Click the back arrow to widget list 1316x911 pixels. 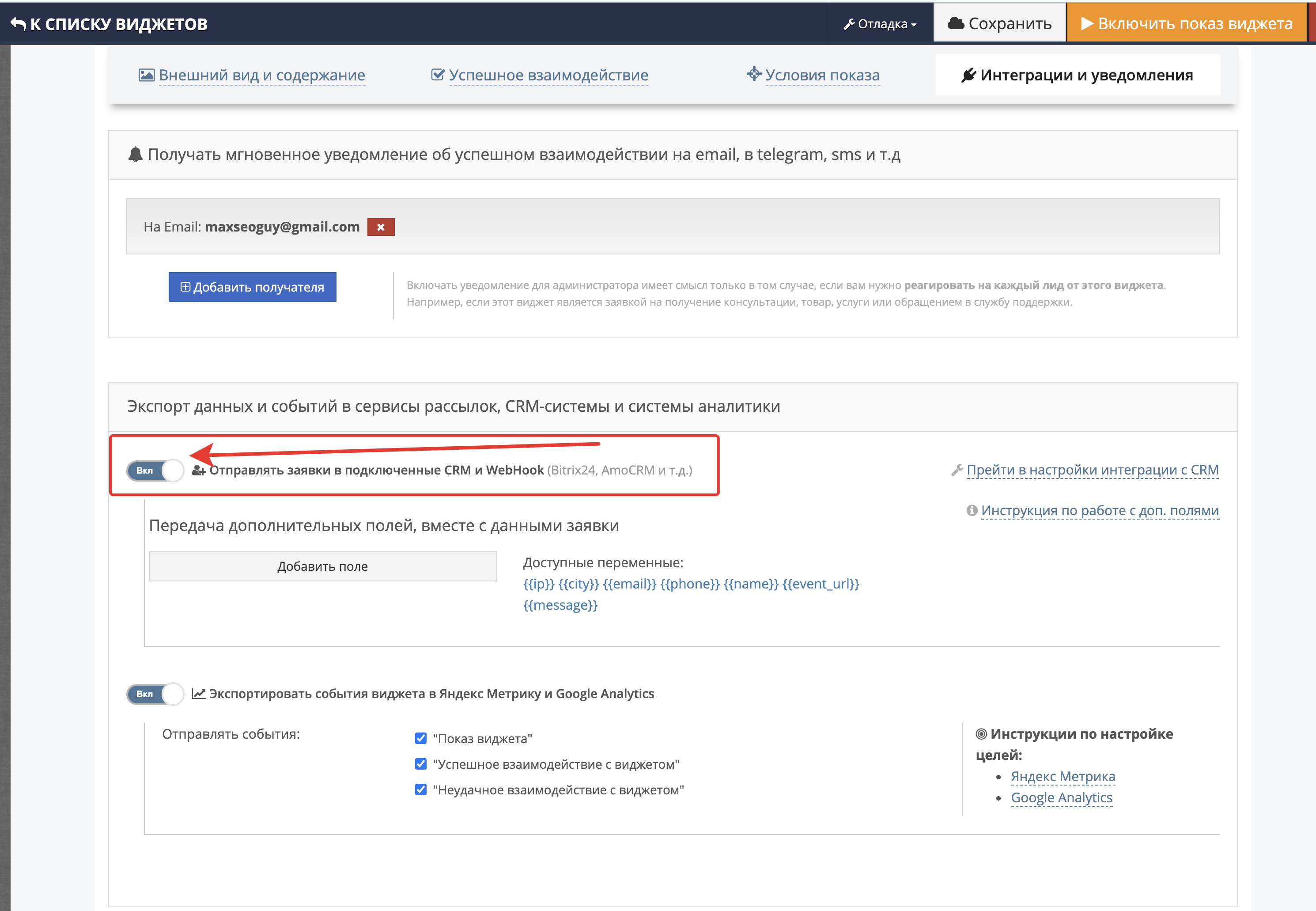[19, 21]
